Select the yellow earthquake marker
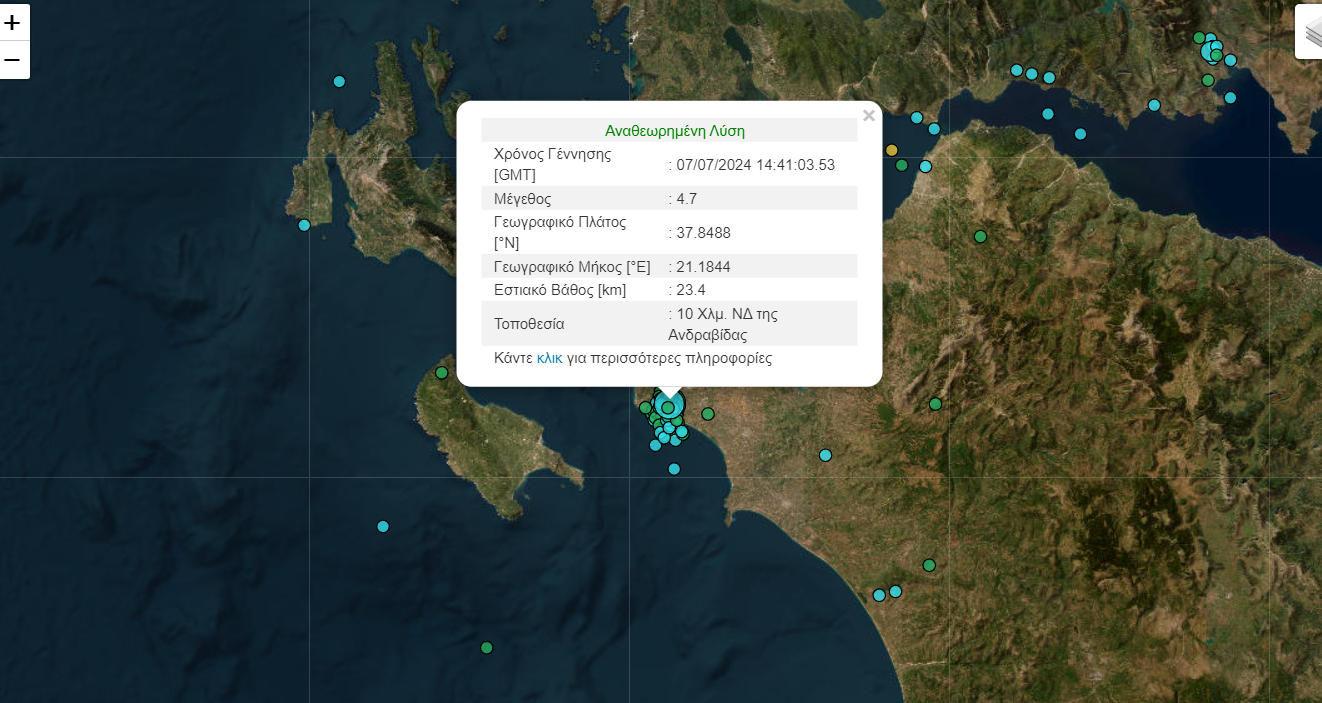Viewport: 1322px width, 703px height. point(892,150)
